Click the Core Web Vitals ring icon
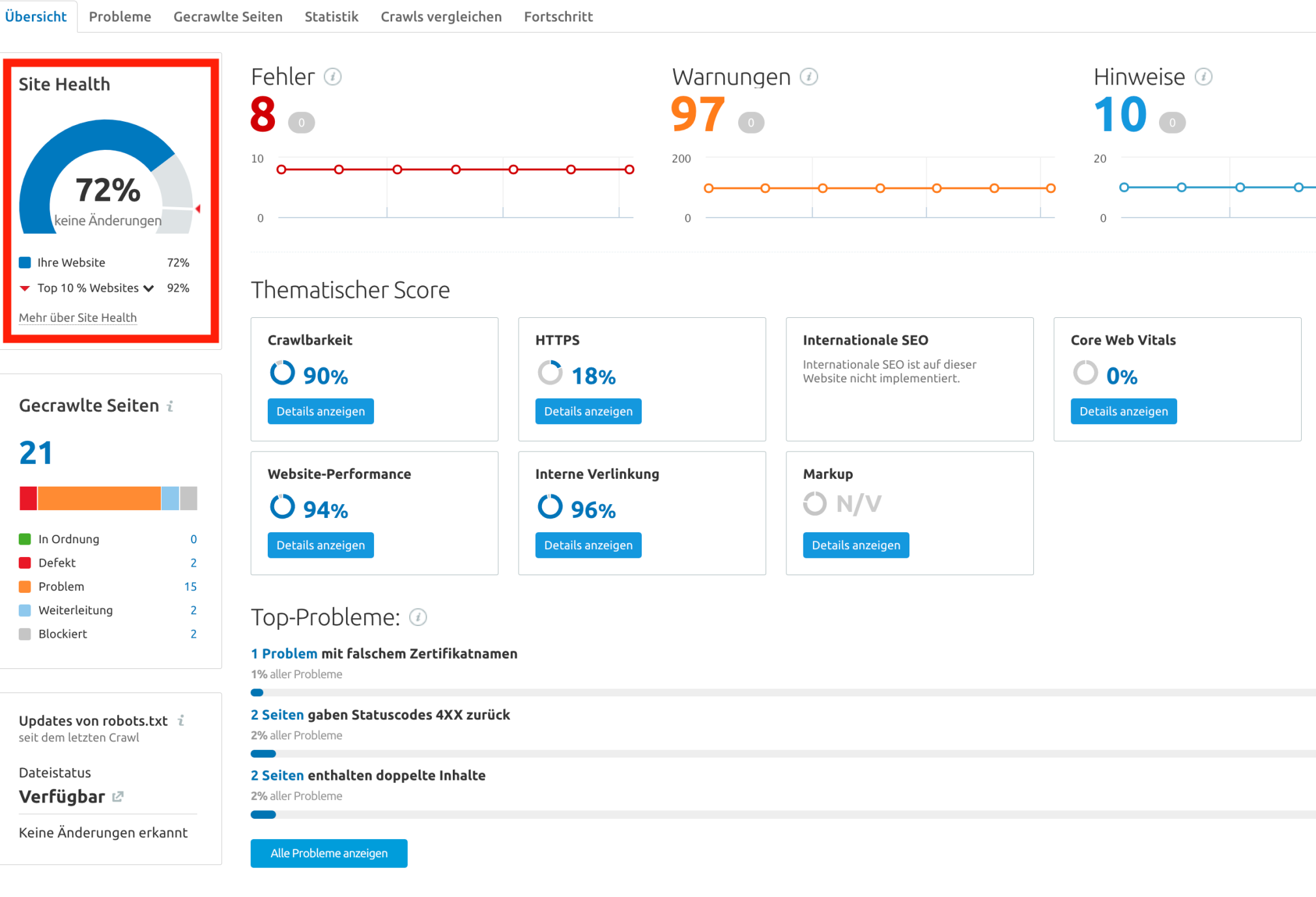This screenshot has height=897, width=1316. click(1085, 373)
